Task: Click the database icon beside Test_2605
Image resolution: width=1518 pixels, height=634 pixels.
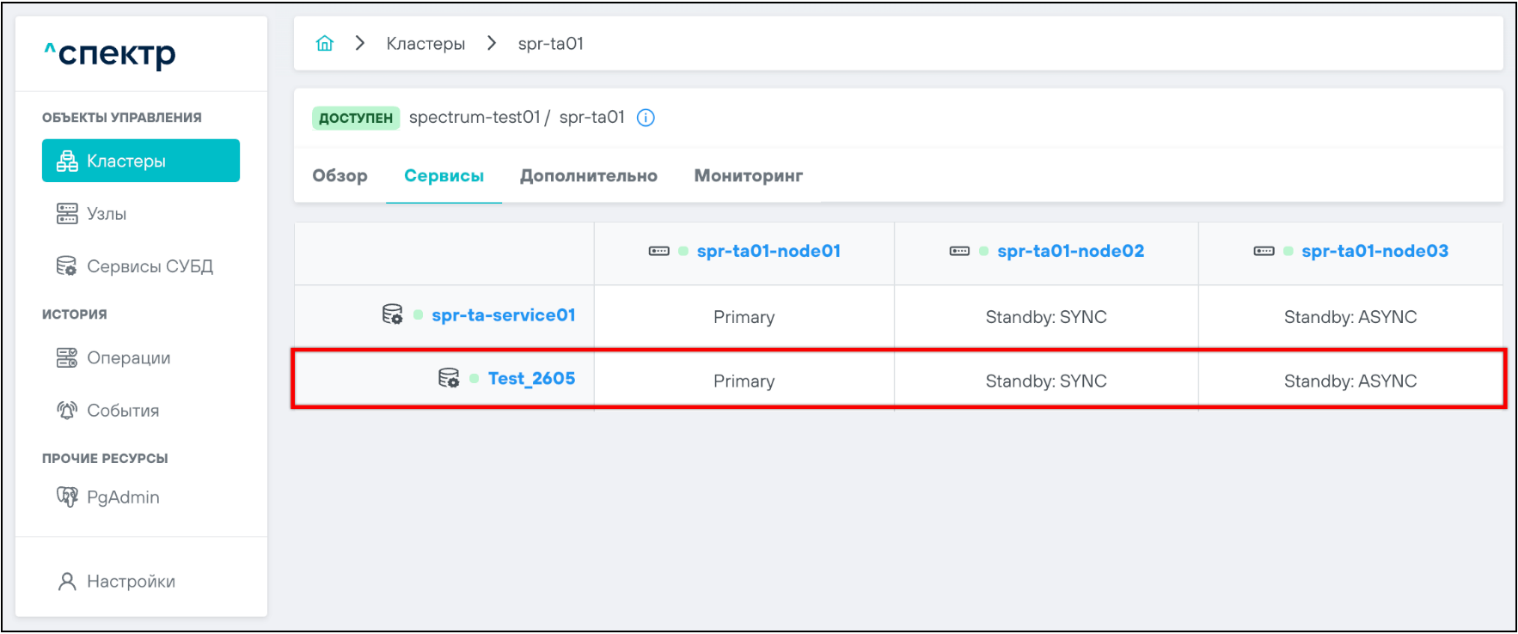Action: pyautogui.click(x=449, y=378)
